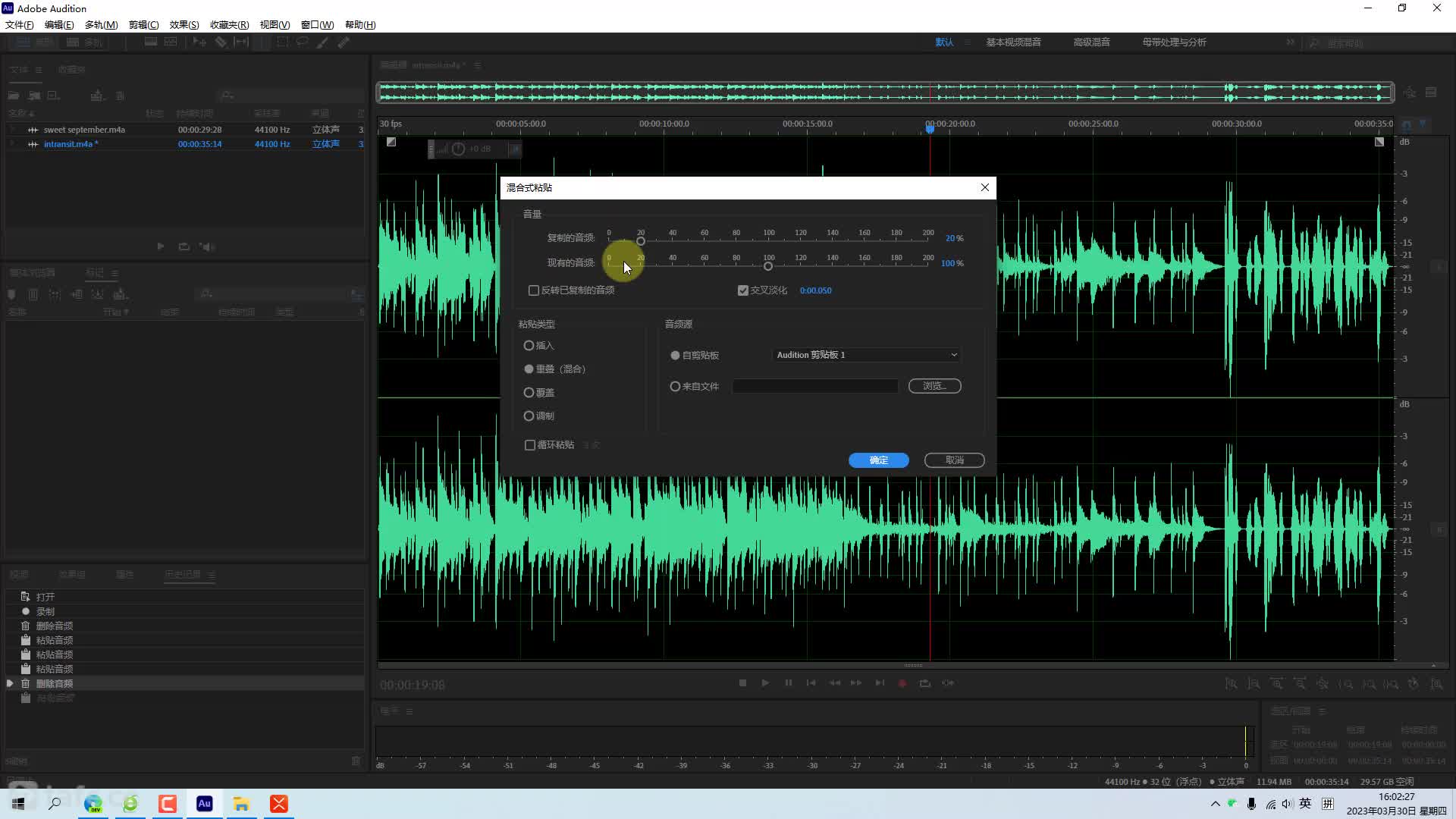Open the 文件(F) menu

19,25
